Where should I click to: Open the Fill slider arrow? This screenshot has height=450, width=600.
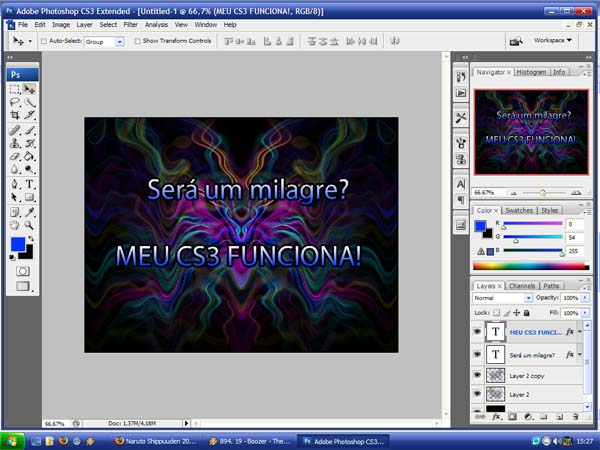pos(585,313)
